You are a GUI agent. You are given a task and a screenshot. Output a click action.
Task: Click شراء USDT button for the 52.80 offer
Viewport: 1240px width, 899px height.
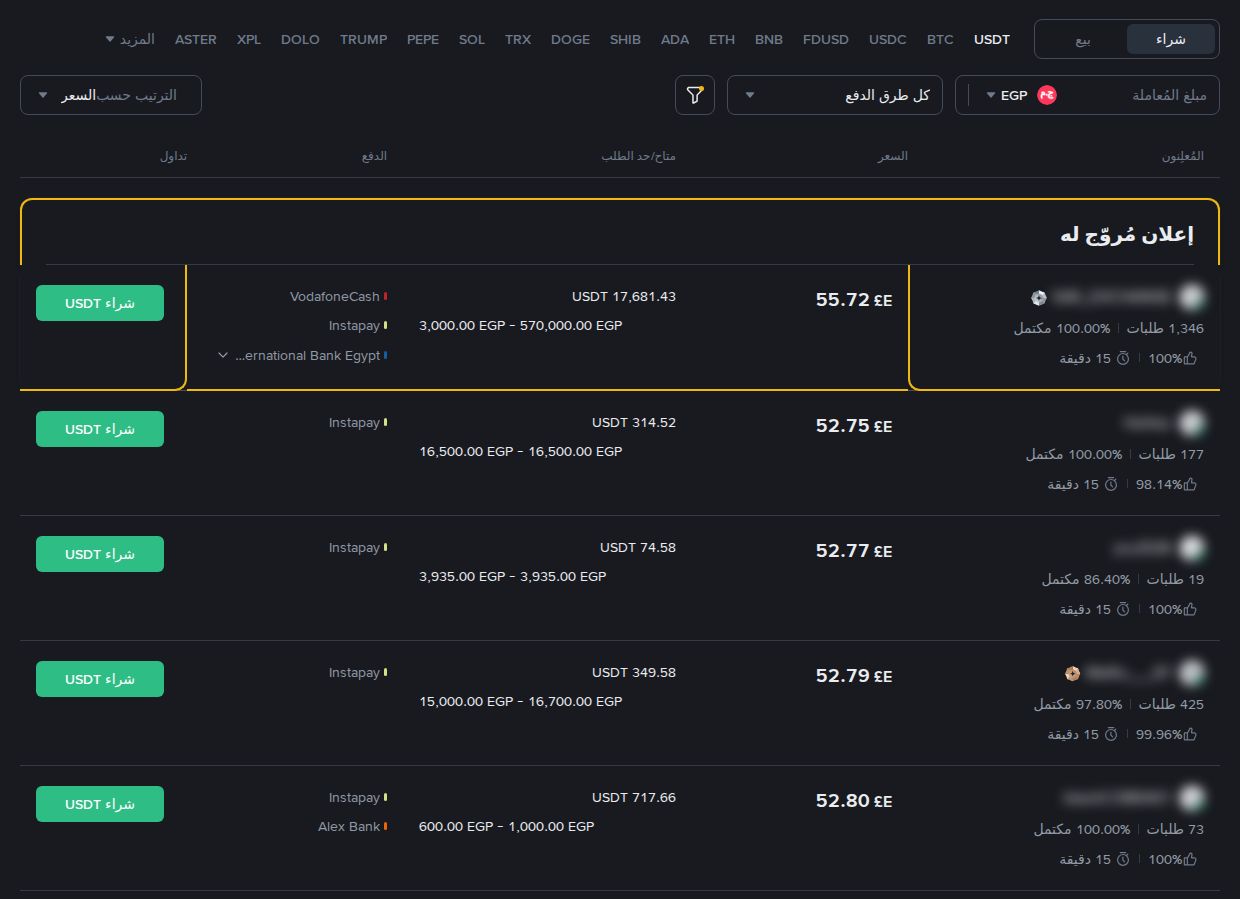tap(100, 804)
